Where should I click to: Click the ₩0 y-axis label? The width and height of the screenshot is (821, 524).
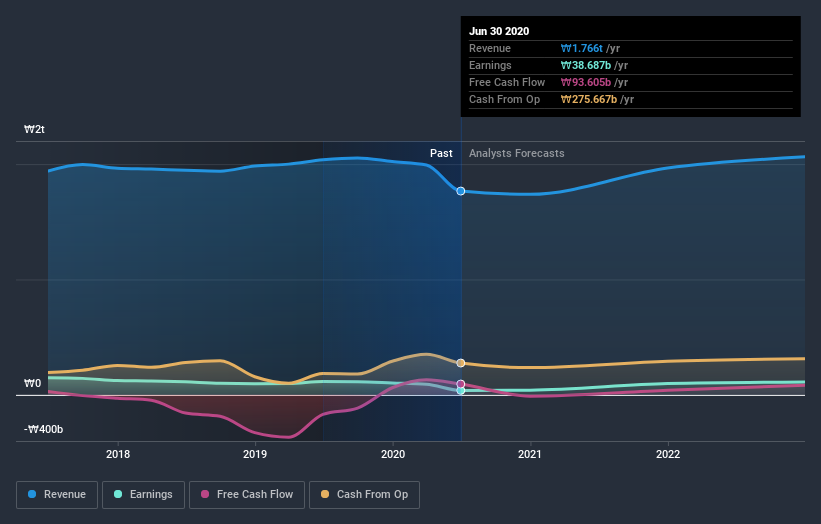[x=32, y=383]
